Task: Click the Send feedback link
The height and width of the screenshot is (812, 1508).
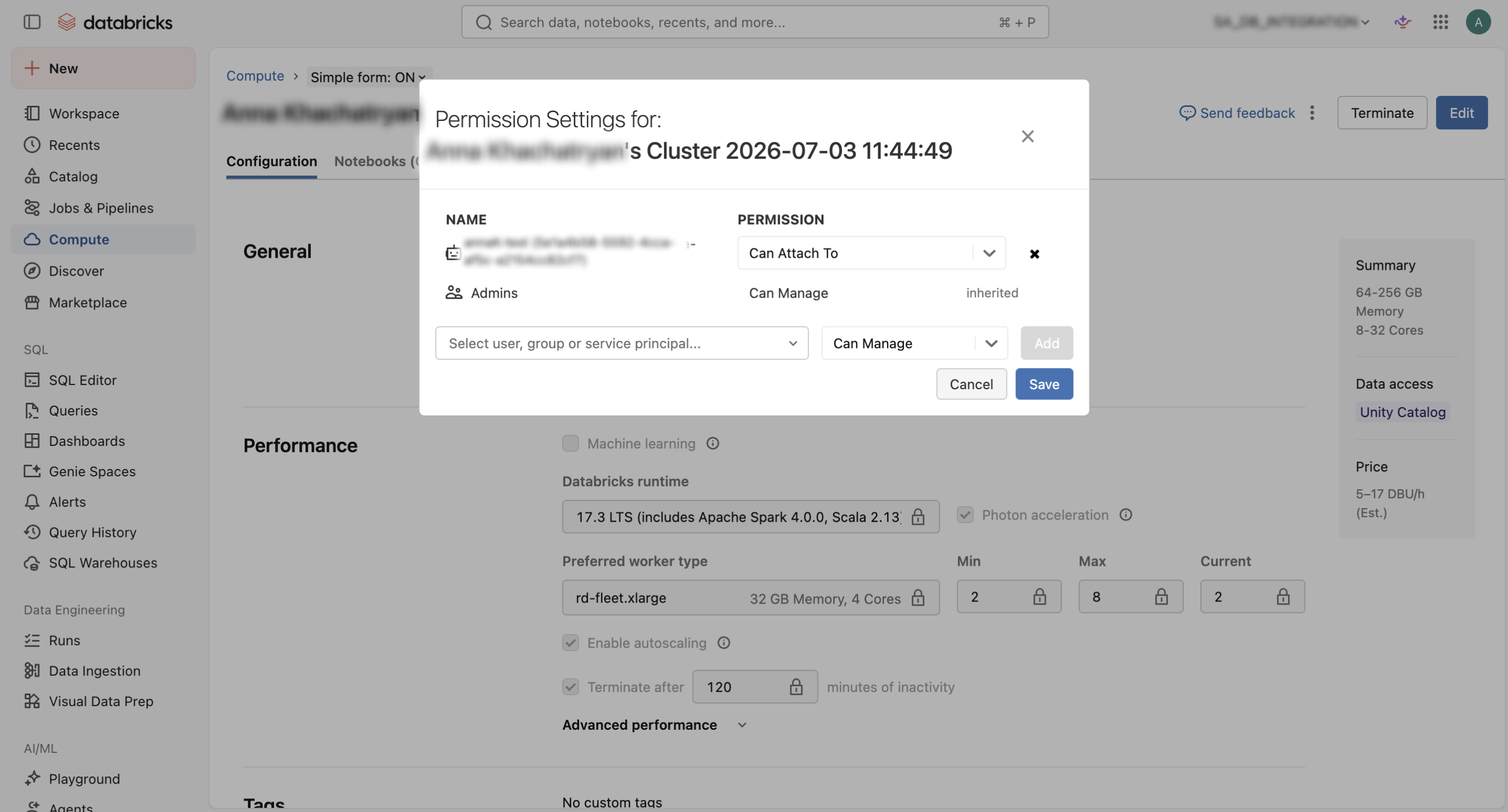Action: click(x=1237, y=113)
